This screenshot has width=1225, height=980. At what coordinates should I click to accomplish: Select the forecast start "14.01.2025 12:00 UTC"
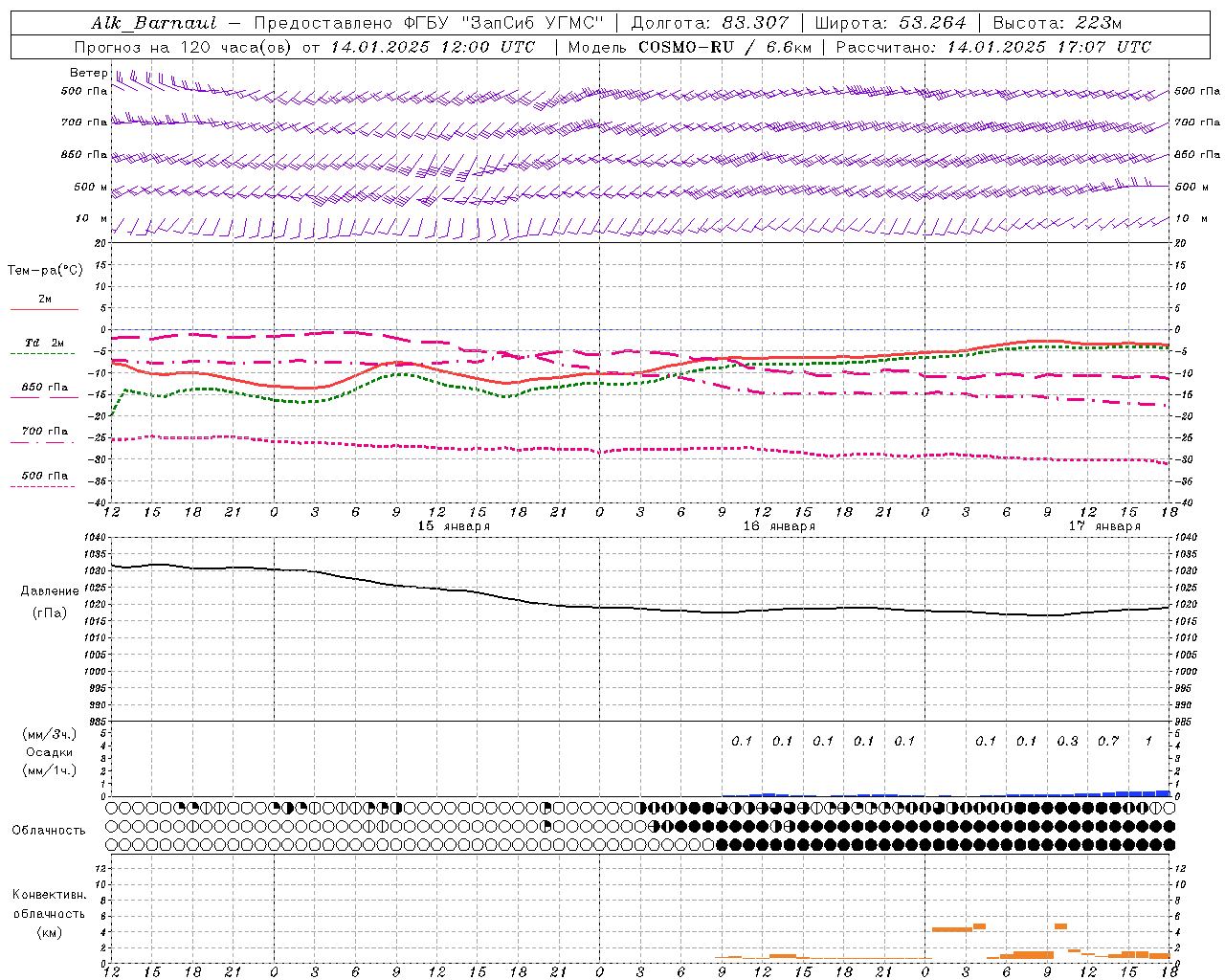coord(433,47)
